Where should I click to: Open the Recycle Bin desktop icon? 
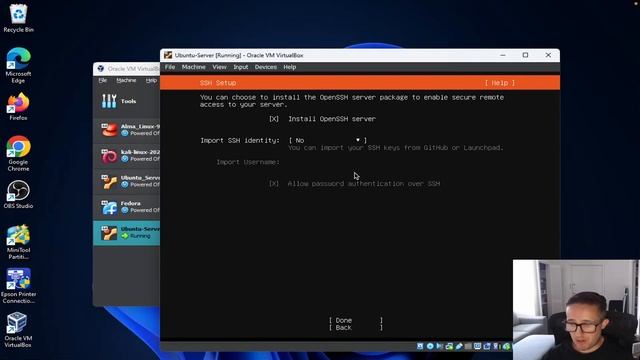(18, 18)
